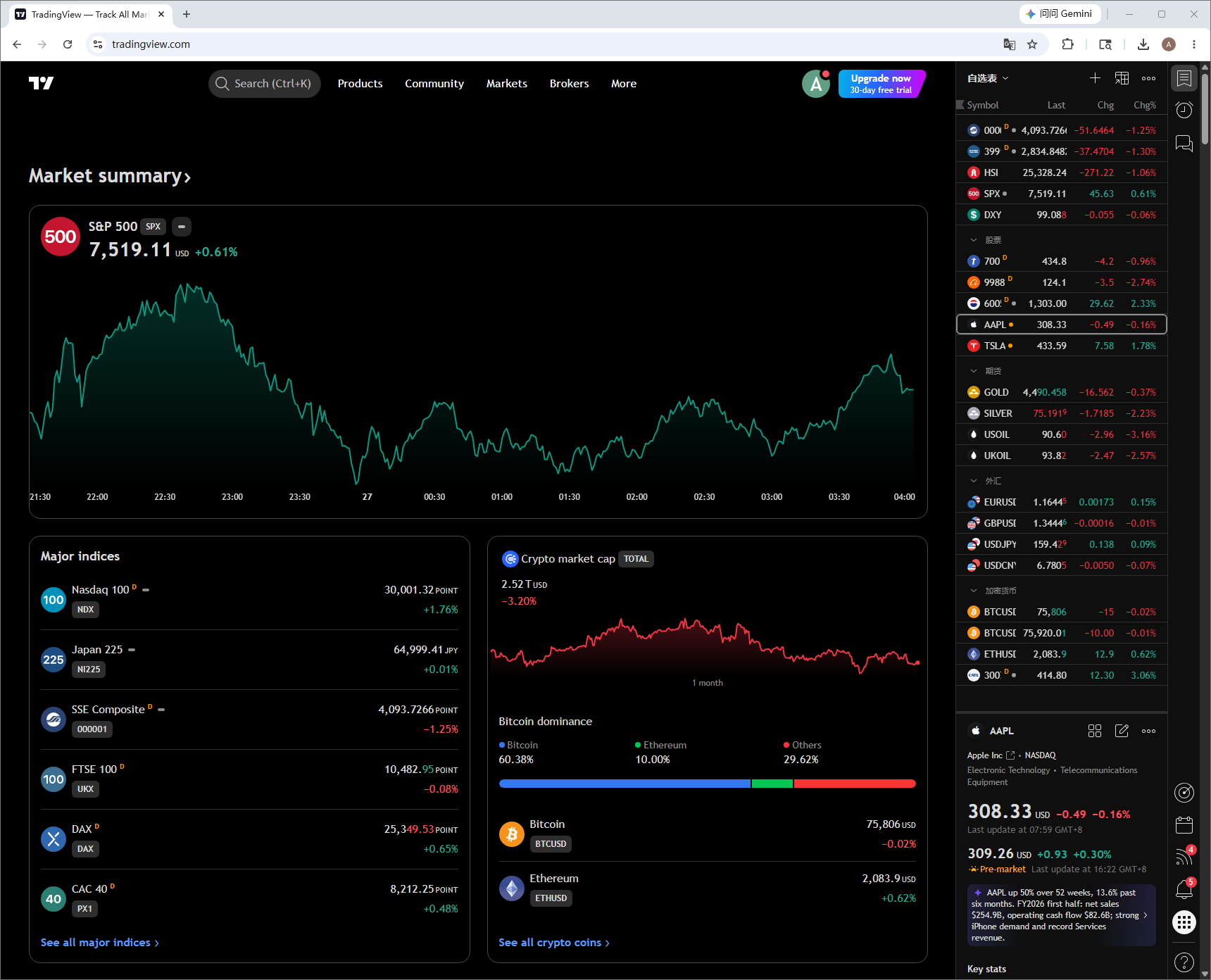
Task: Click the SPX symbol tag
Action: [153, 227]
